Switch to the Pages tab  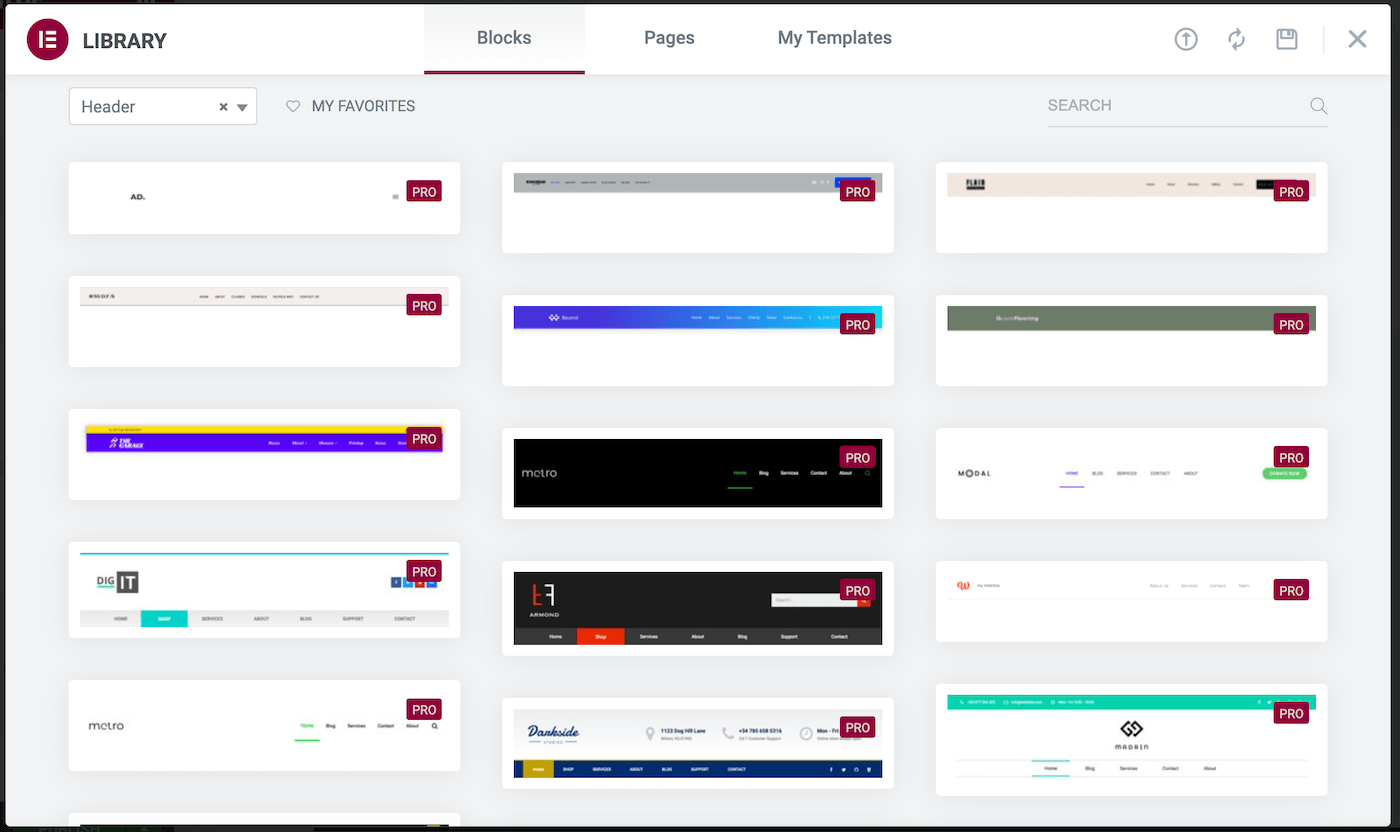click(669, 38)
